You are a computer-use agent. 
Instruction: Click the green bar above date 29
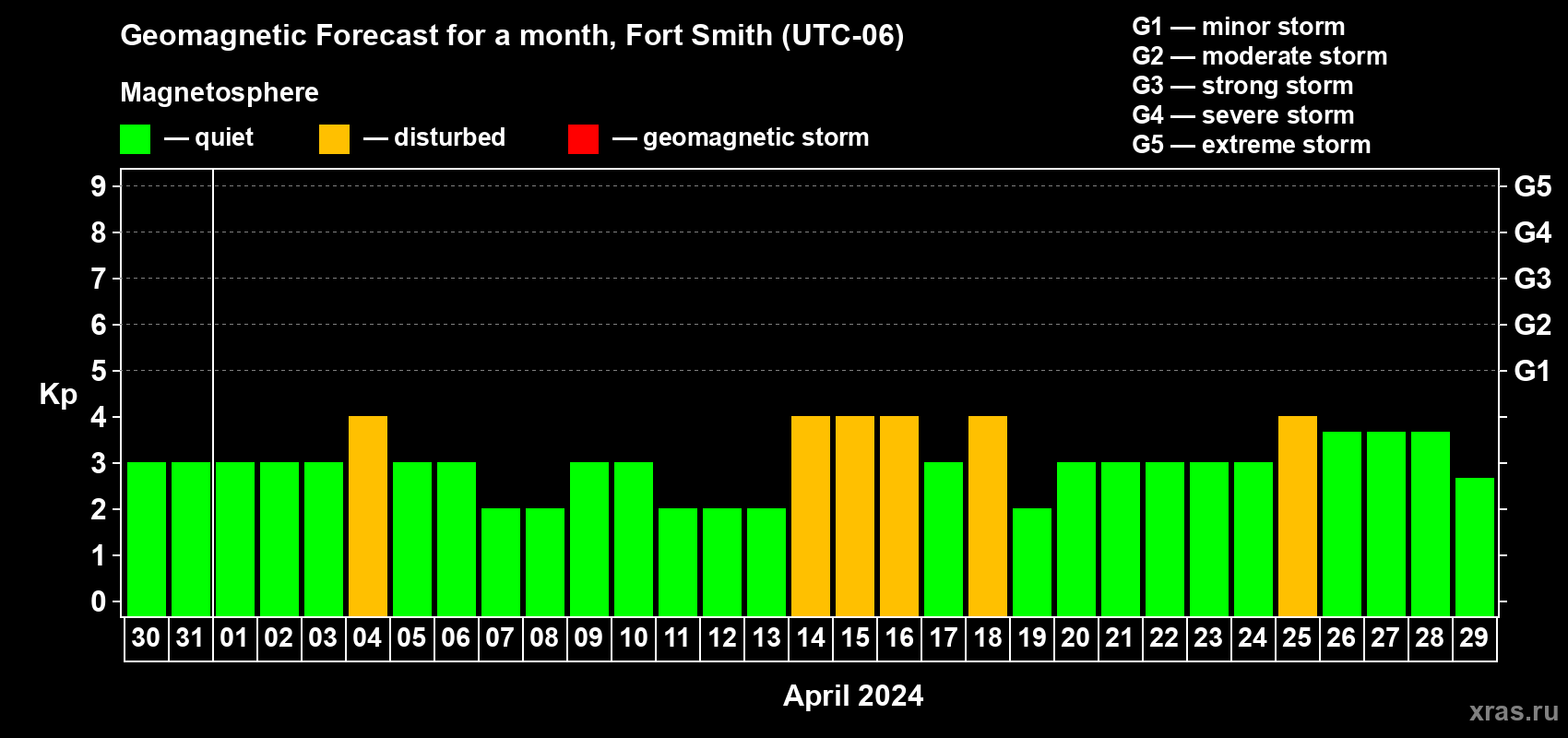pos(1475,547)
